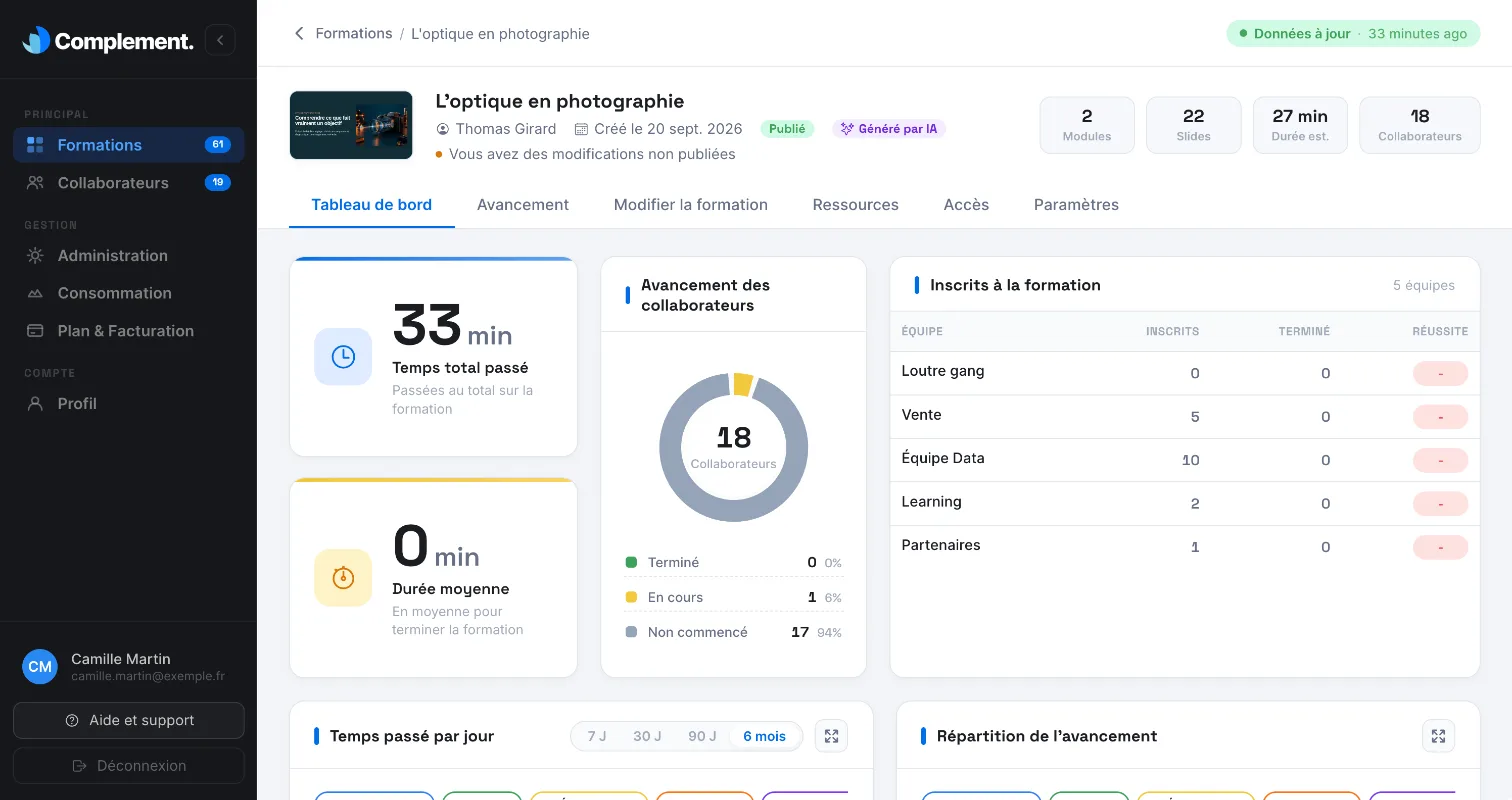Viewport: 1512px width, 800px height.
Task: Switch to the Modifier la formation tab
Action: pyautogui.click(x=691, y=204)
